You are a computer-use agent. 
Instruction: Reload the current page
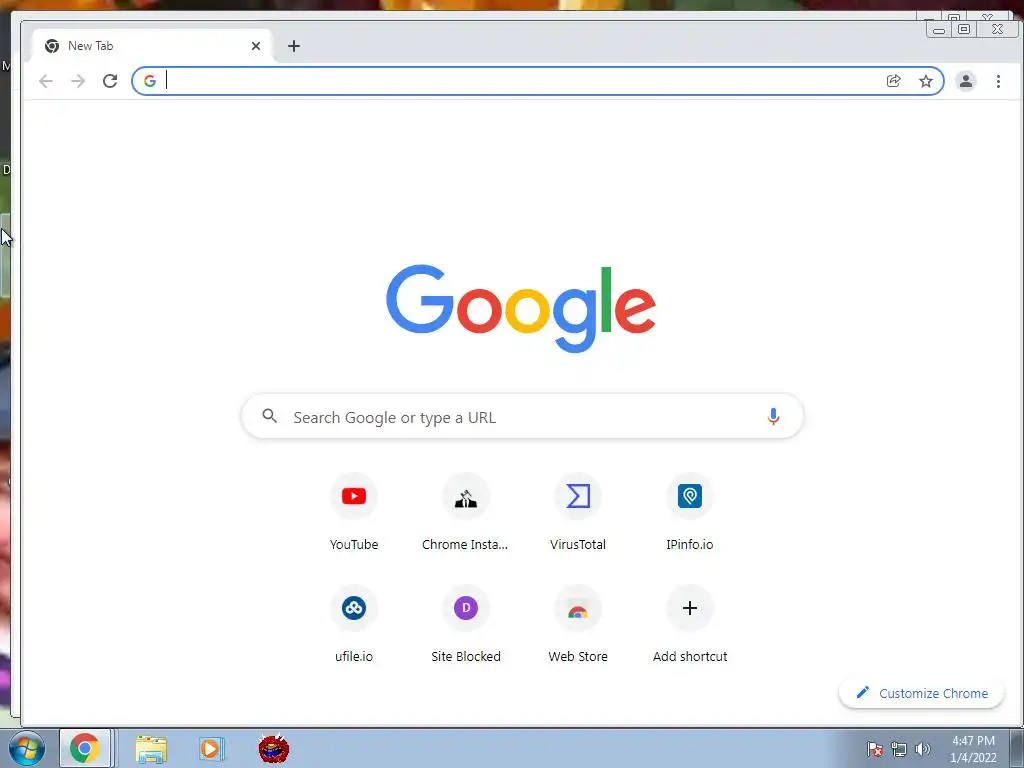(x=110, y=81)
